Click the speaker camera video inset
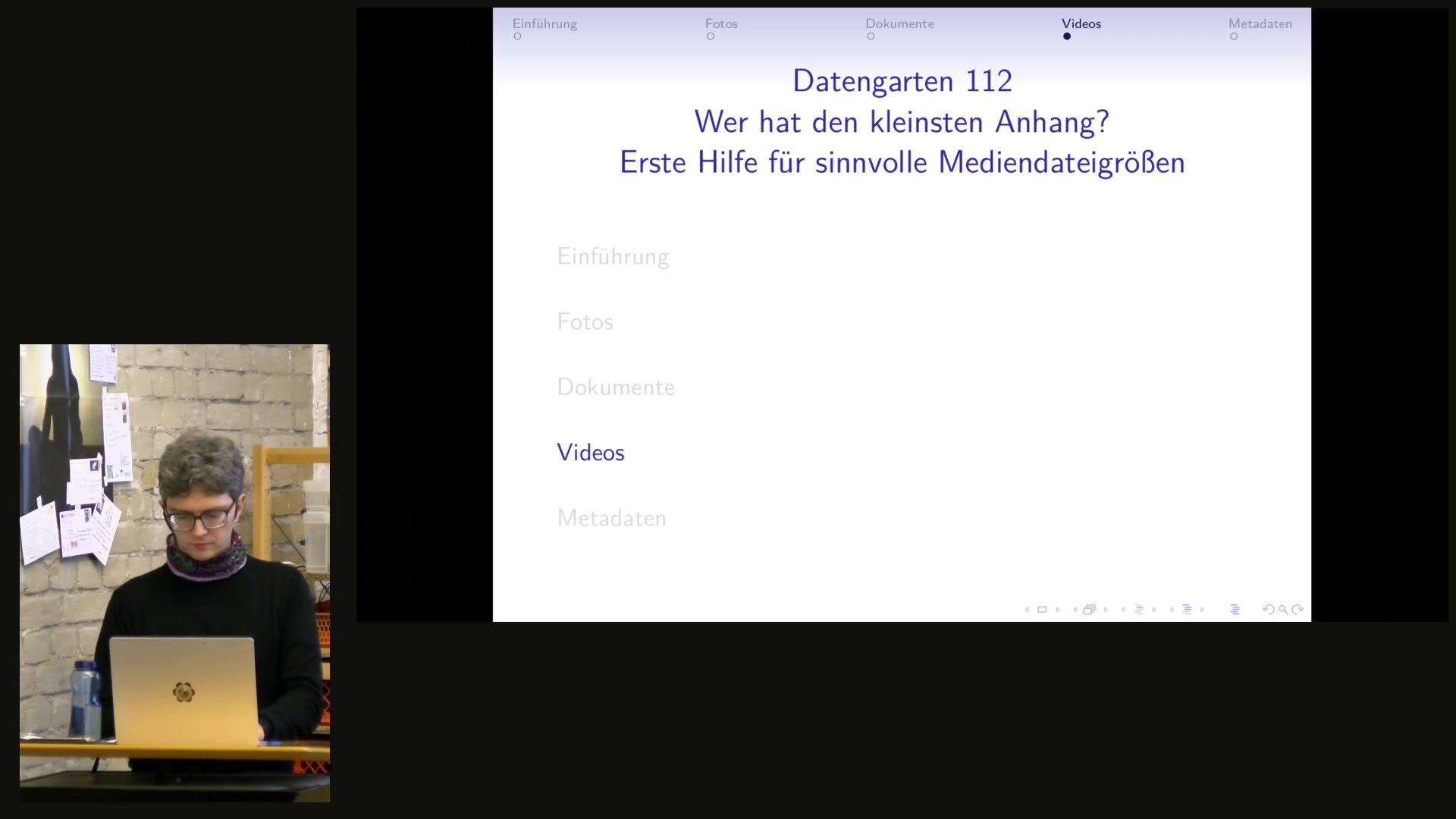 (x=174, y=573)
